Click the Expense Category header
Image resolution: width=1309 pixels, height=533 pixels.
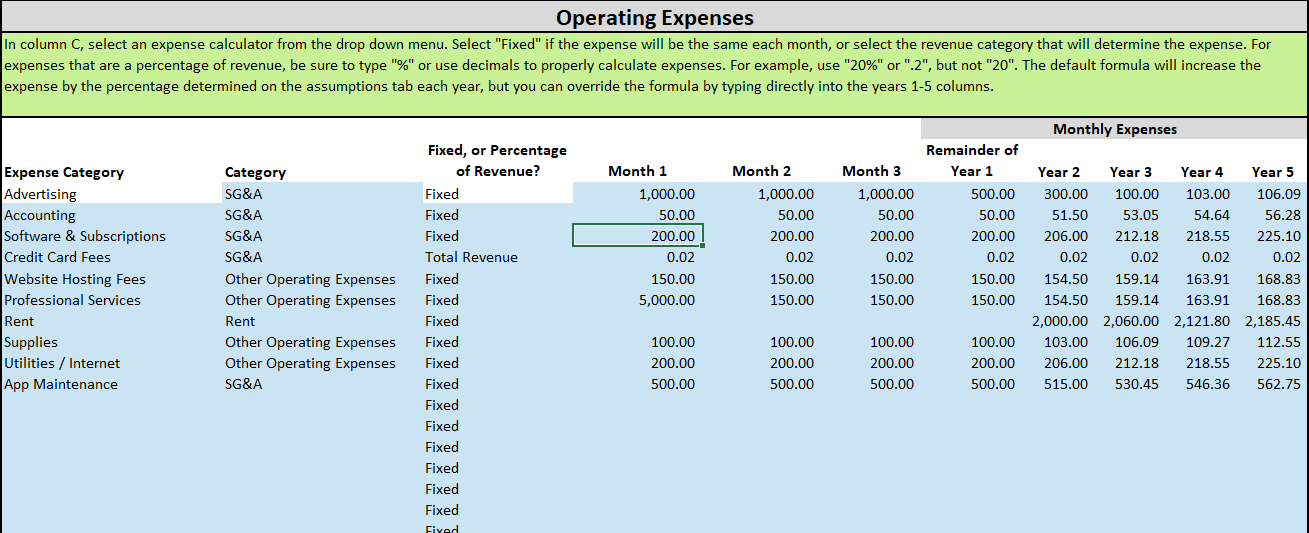tap(64, 172)
